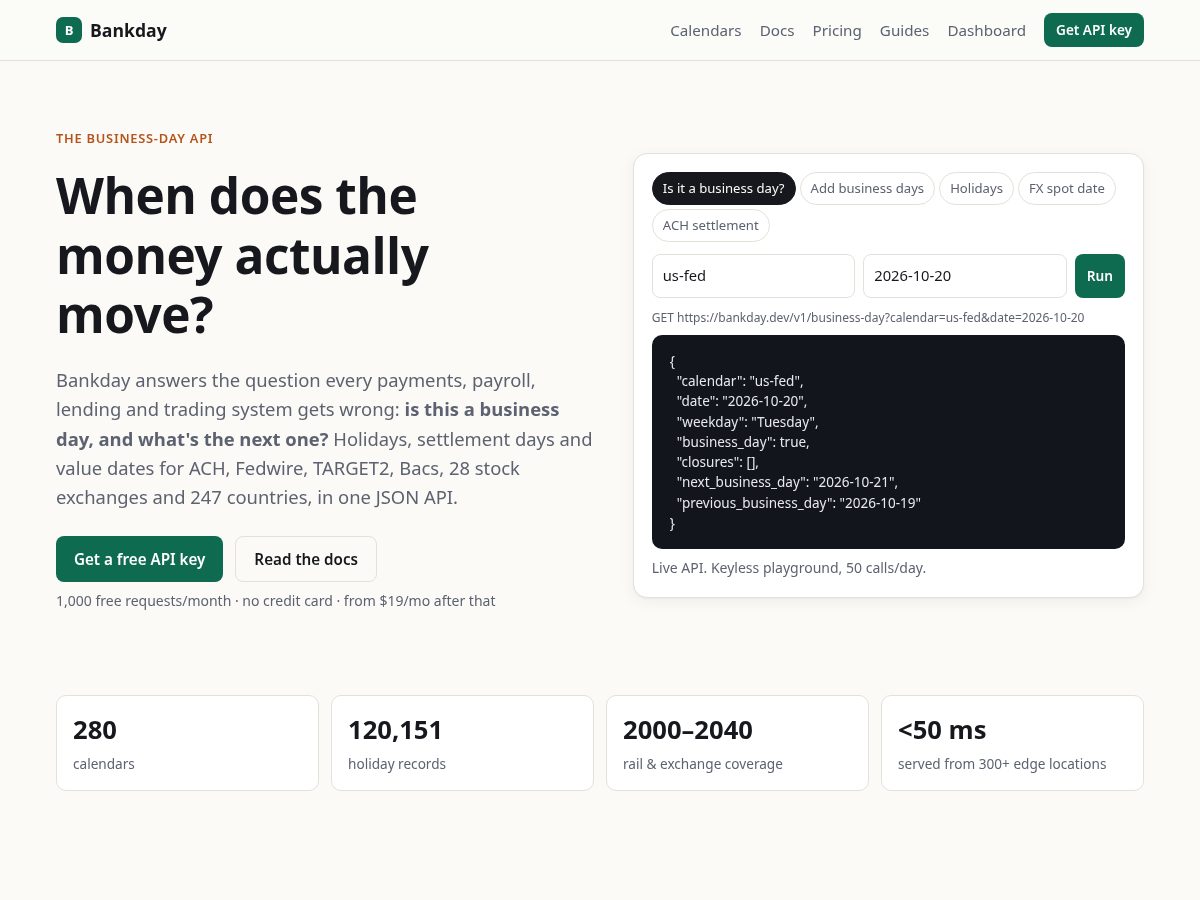Click the JSON response code block
1200x900 pixels.
(888, 442)
